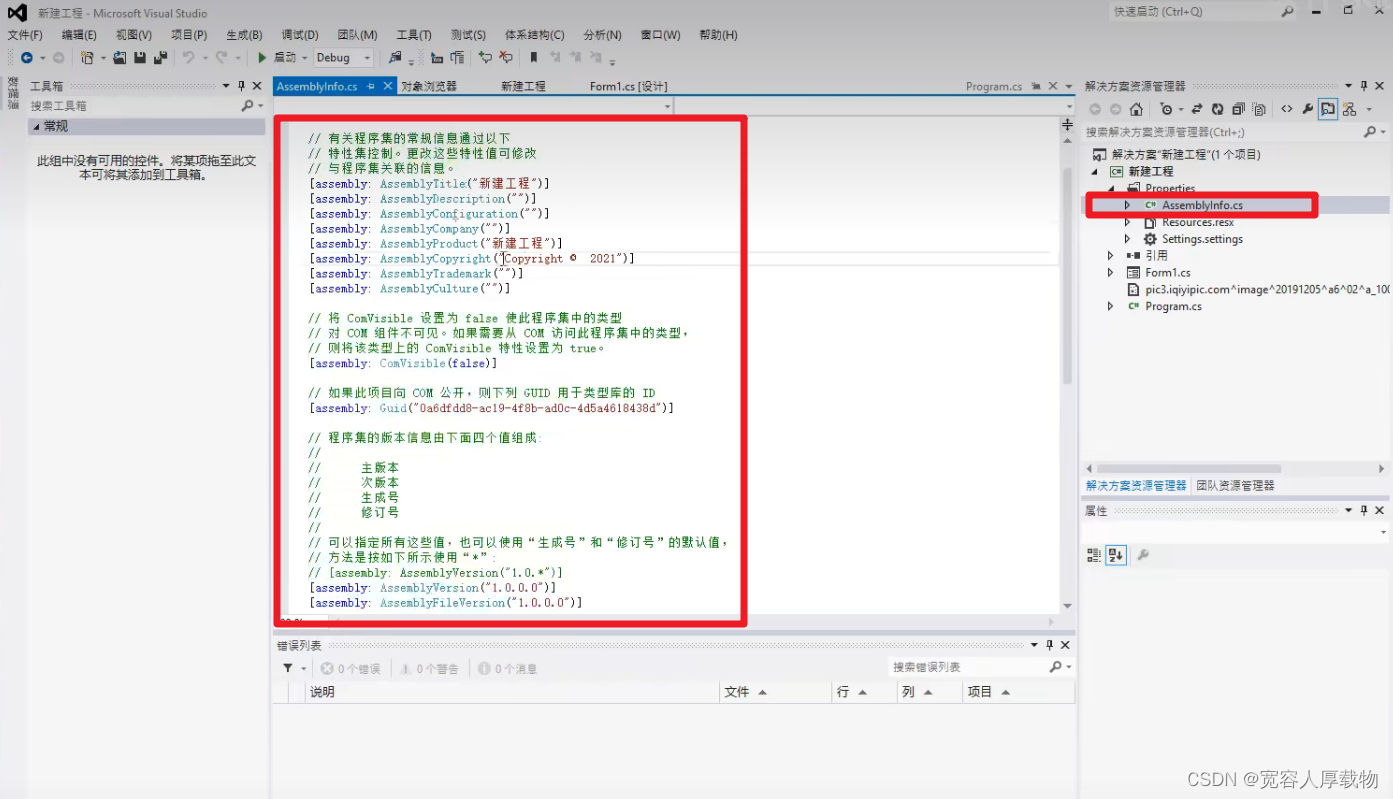Open the 团队(M) menu

point(357,35)
